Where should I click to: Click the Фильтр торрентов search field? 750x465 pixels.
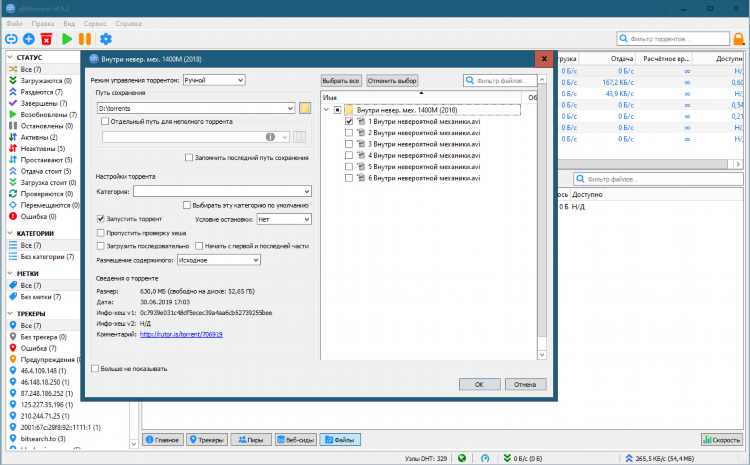coord(673,39)
